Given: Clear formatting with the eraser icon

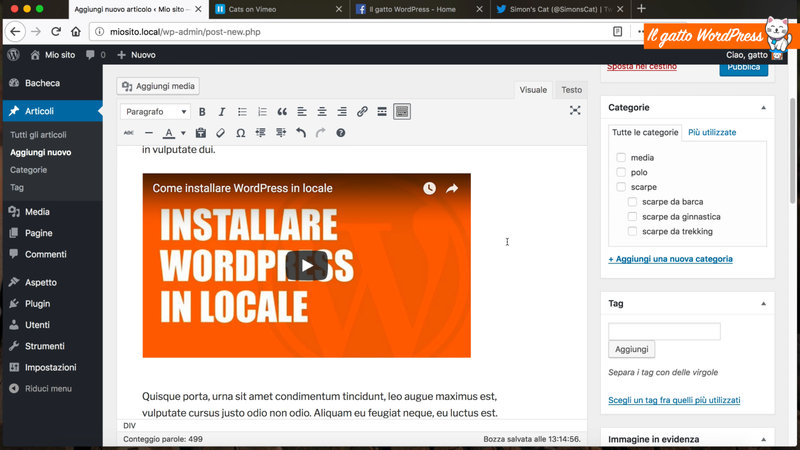Looking at the screenshot, I should point(220,133).
